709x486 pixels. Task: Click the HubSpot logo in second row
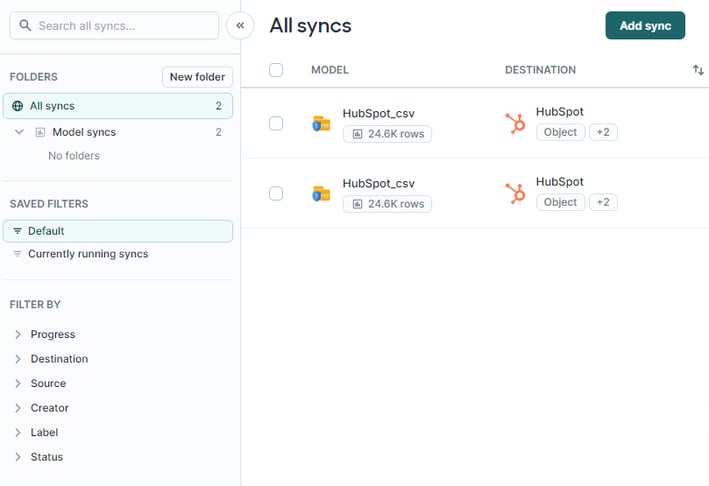pyautogui.click(x=516, y=193)
